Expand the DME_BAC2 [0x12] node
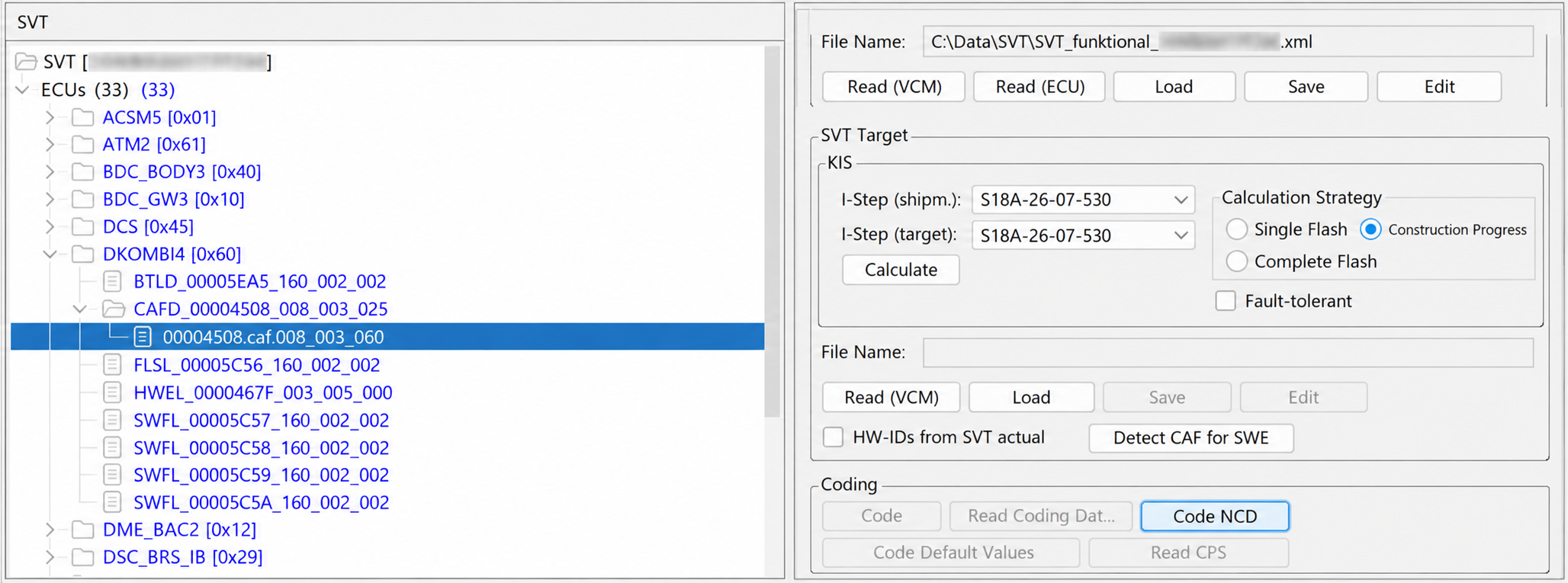This screenshot has width=1568, height=583. pos(50,530)
